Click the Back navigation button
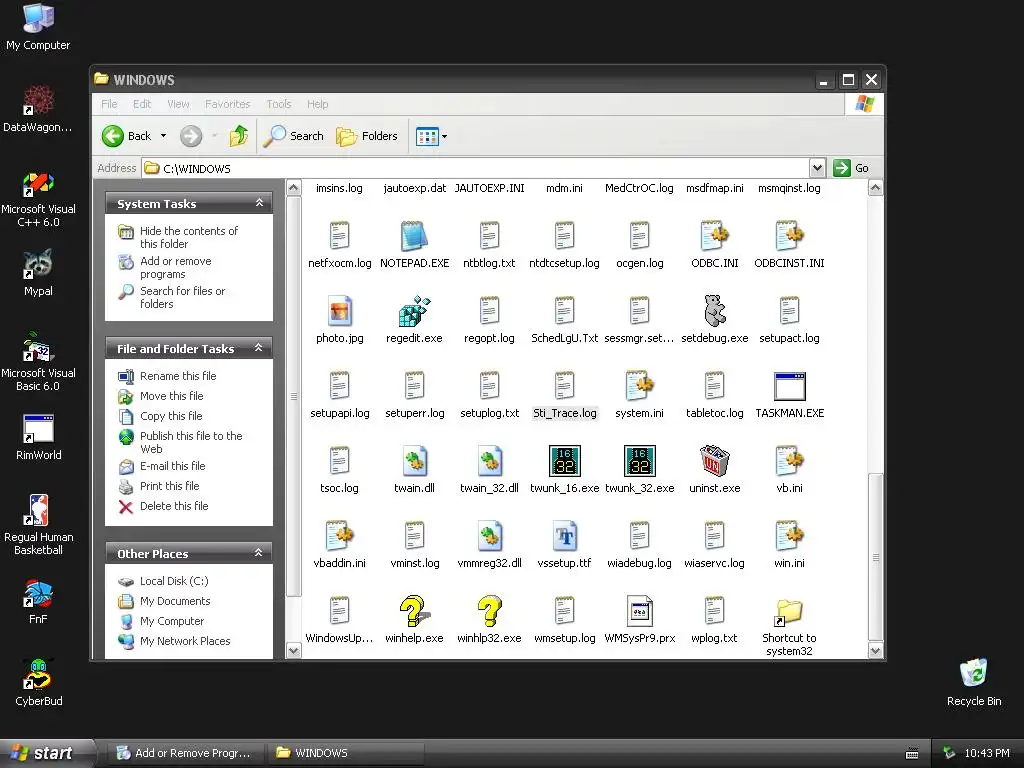 pos(127,136)
